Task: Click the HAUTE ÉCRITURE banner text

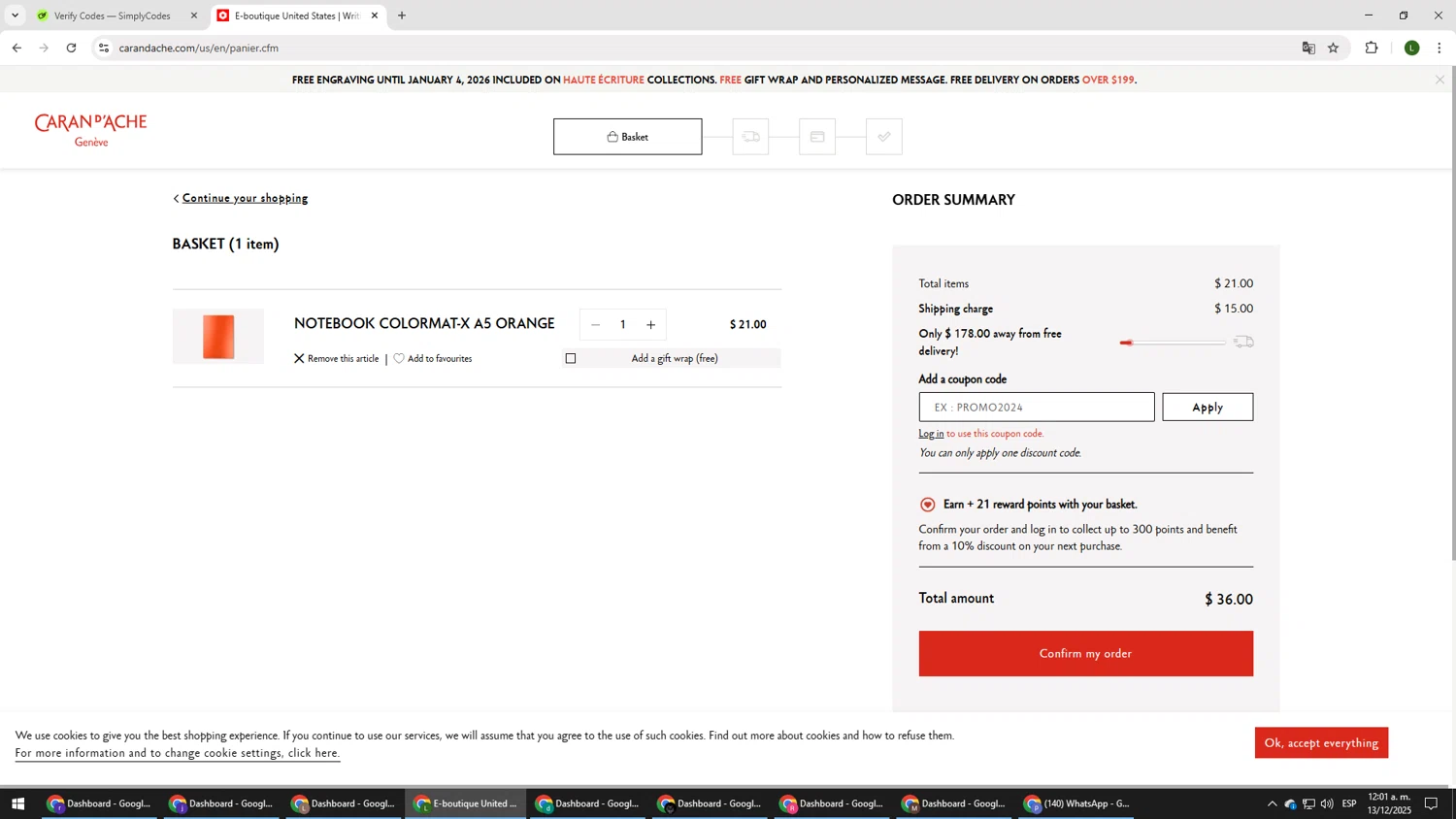Action: point(604,80)
